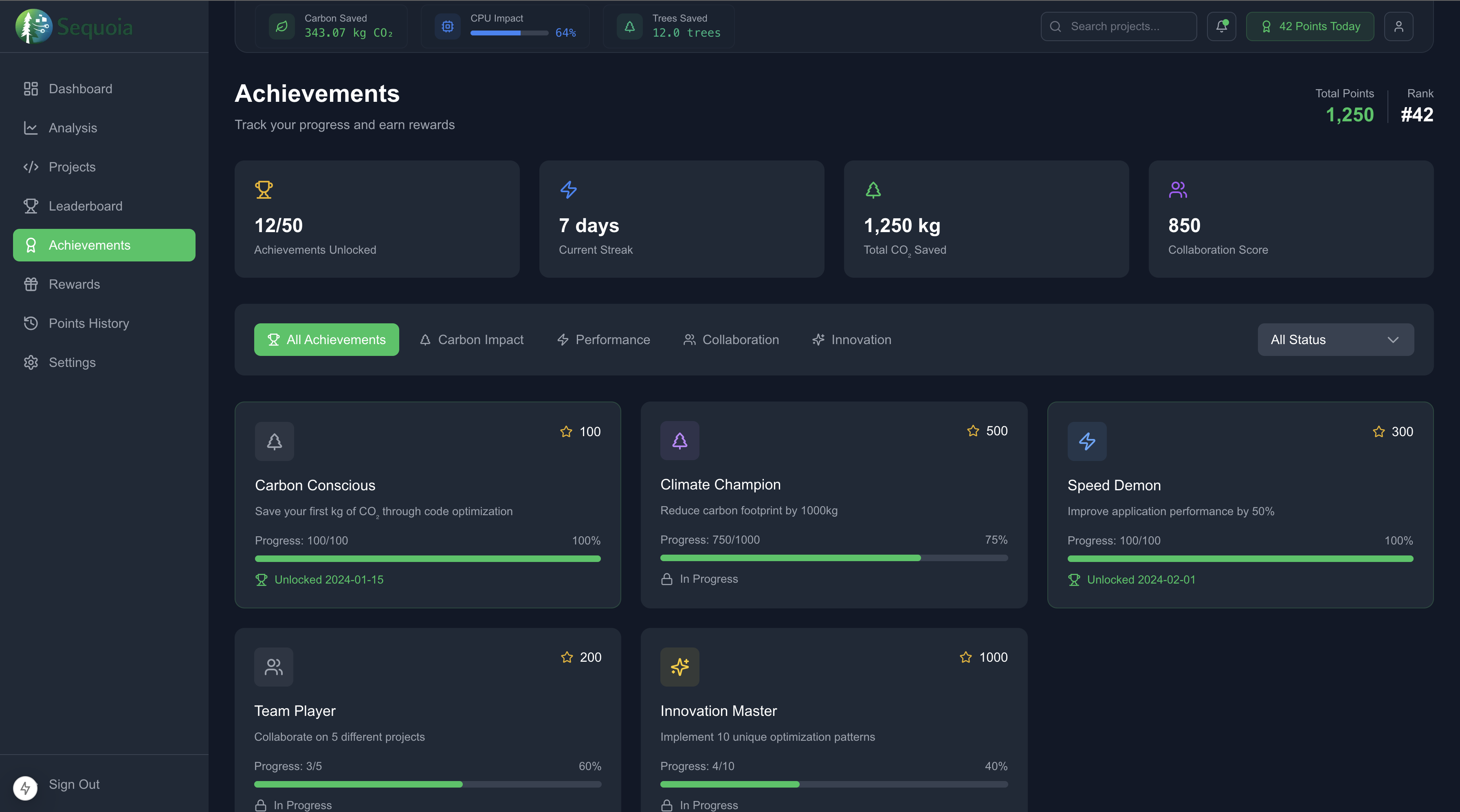Image resolution: width=1460 pixels, height=812 pixels.
Task: Click the Speed Demon lightning icon
Action: coord(1086,441)
